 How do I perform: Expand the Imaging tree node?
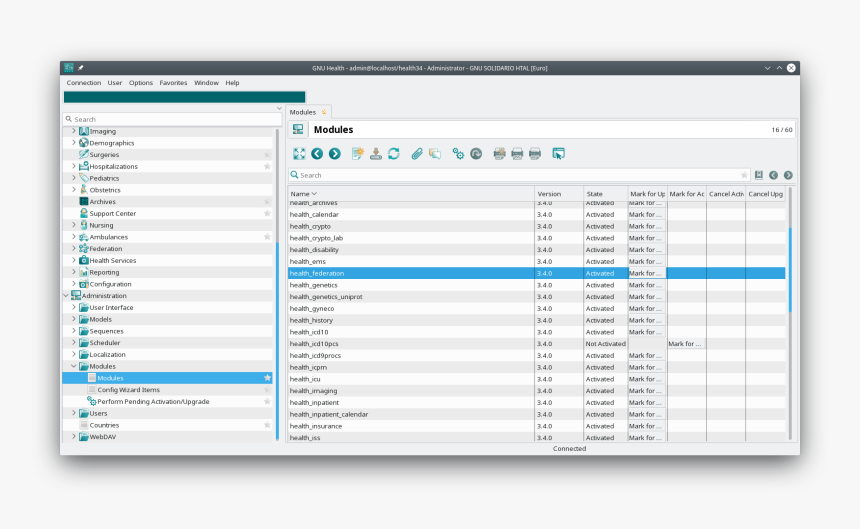pos(74,131)
